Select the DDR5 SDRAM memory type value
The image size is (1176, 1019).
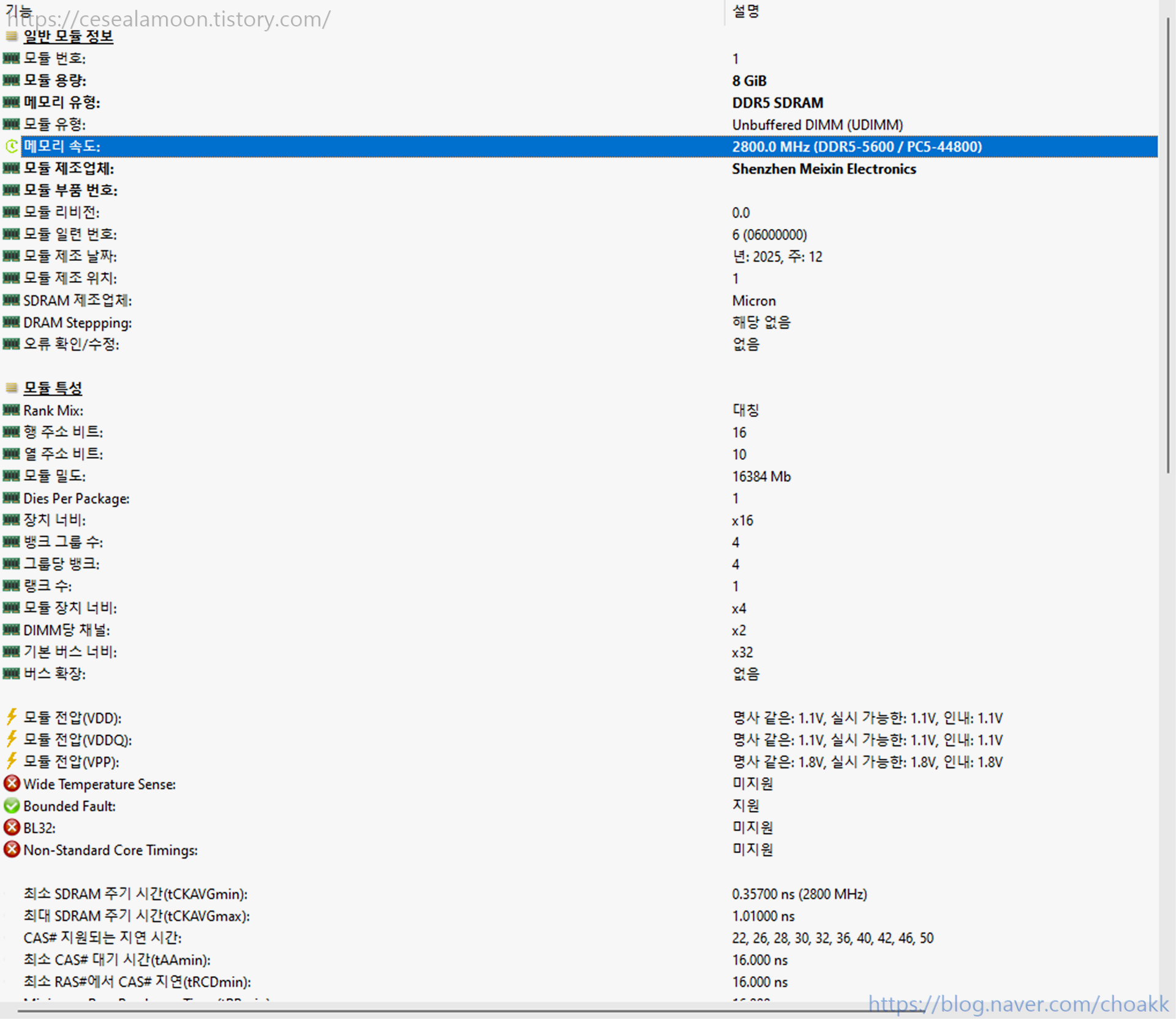click(x=777, y=103)
